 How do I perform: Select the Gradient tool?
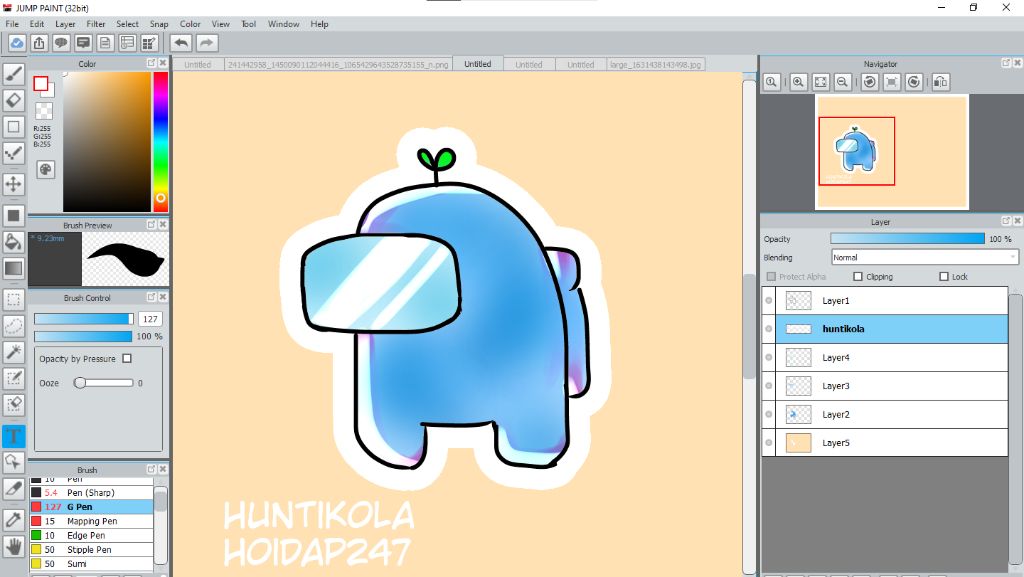[14, 268]
